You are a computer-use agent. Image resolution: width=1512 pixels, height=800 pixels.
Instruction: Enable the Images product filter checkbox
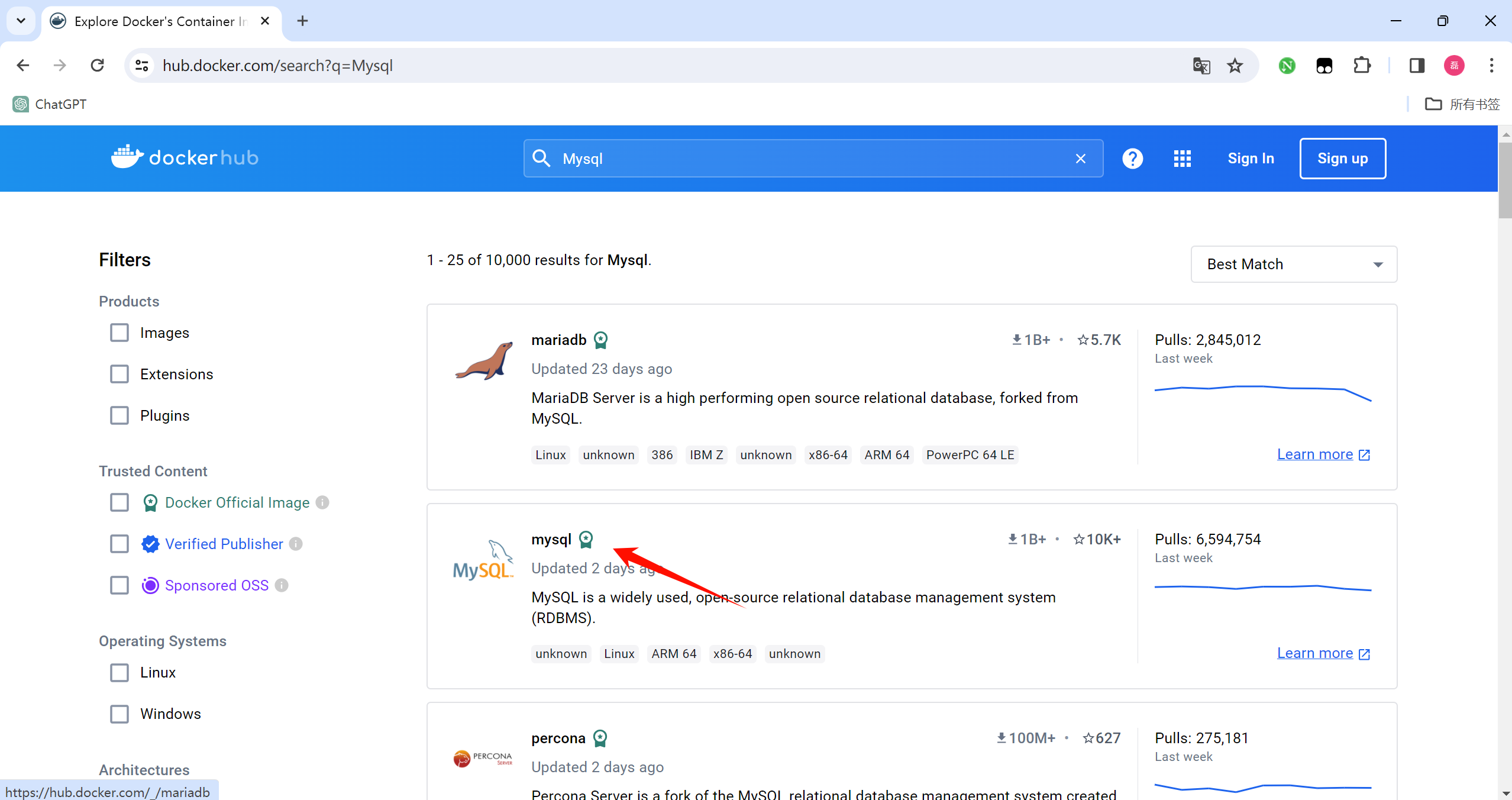pyautogui.click(x=119, y=333)
